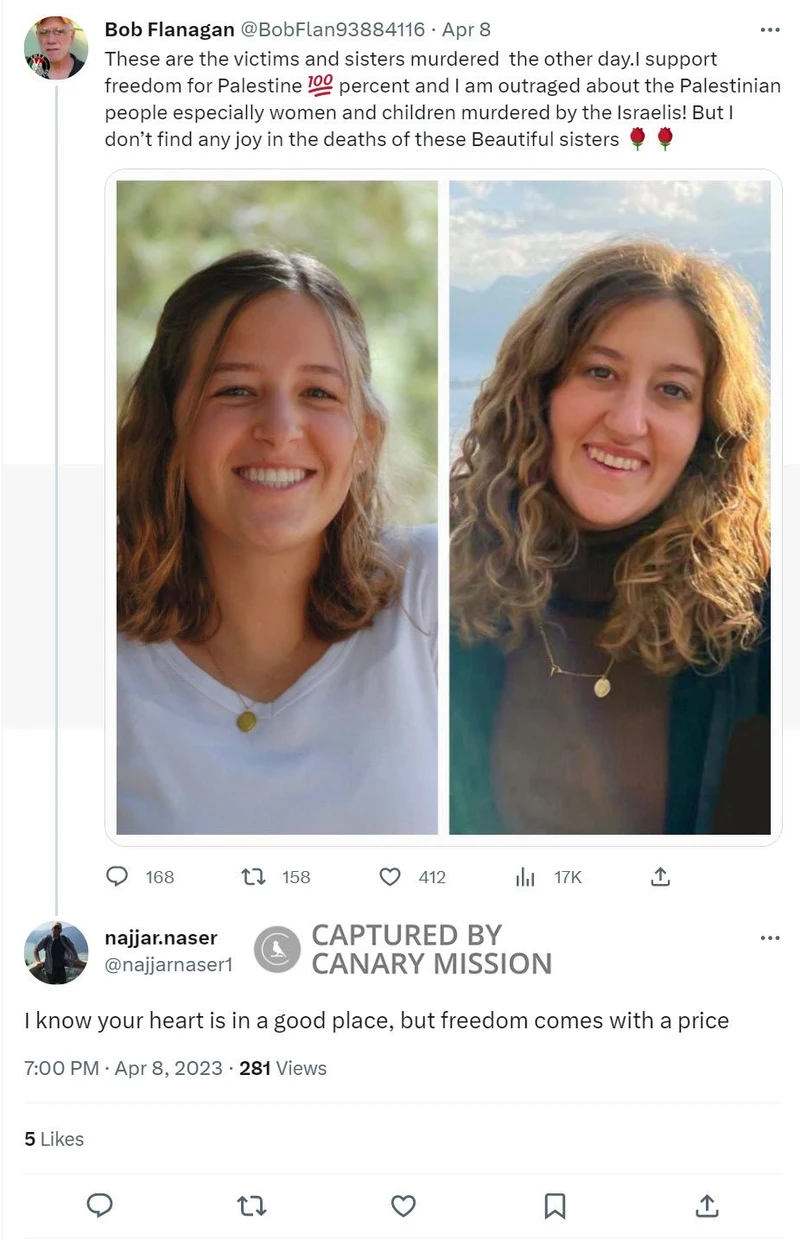Open Bob Flanagan's profile avatar

pyautogui.click(x=56, y=48)
